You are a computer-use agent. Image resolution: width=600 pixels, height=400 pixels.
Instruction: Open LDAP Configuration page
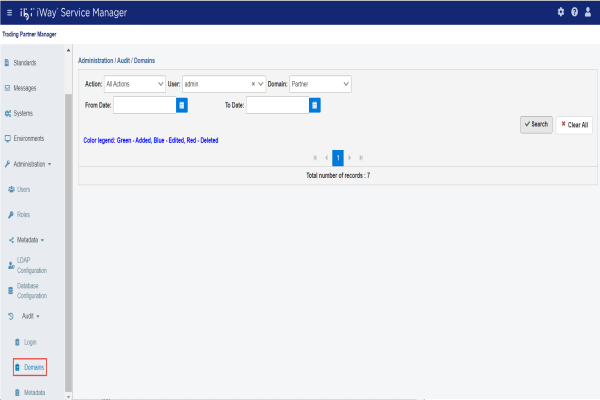[x=32, y=265]
